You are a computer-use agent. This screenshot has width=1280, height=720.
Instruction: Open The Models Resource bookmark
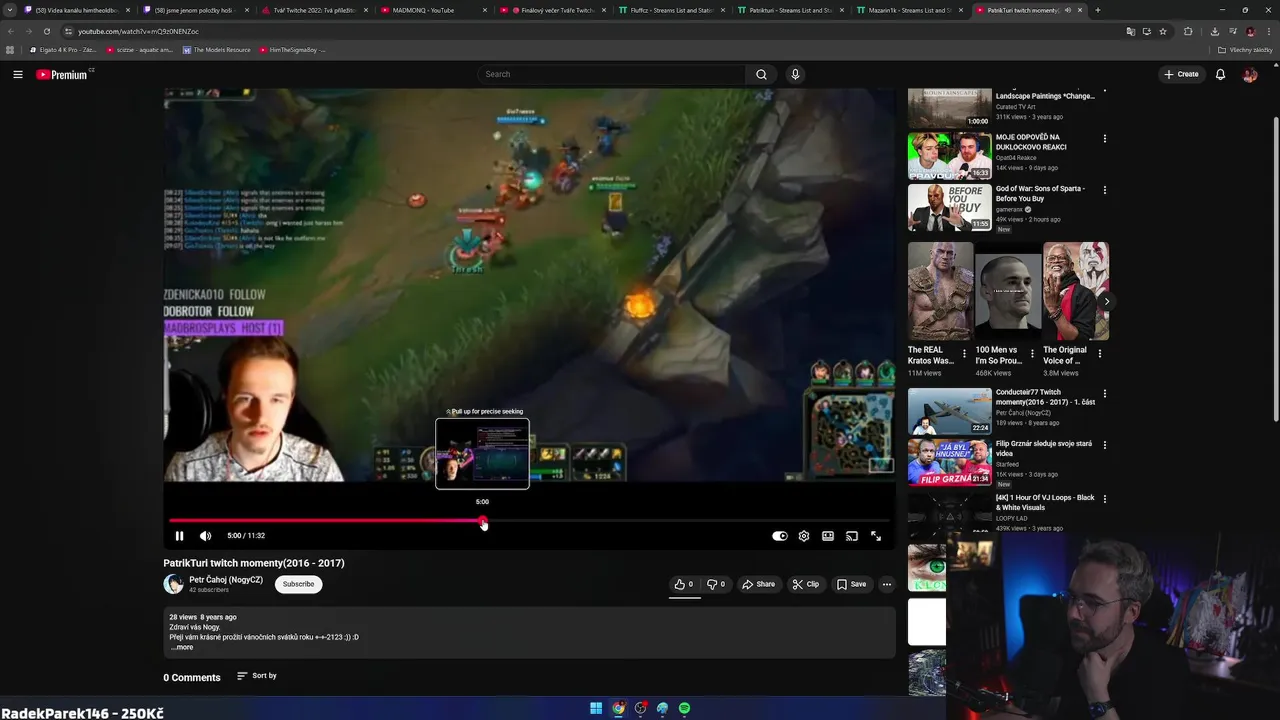(216, 49)
